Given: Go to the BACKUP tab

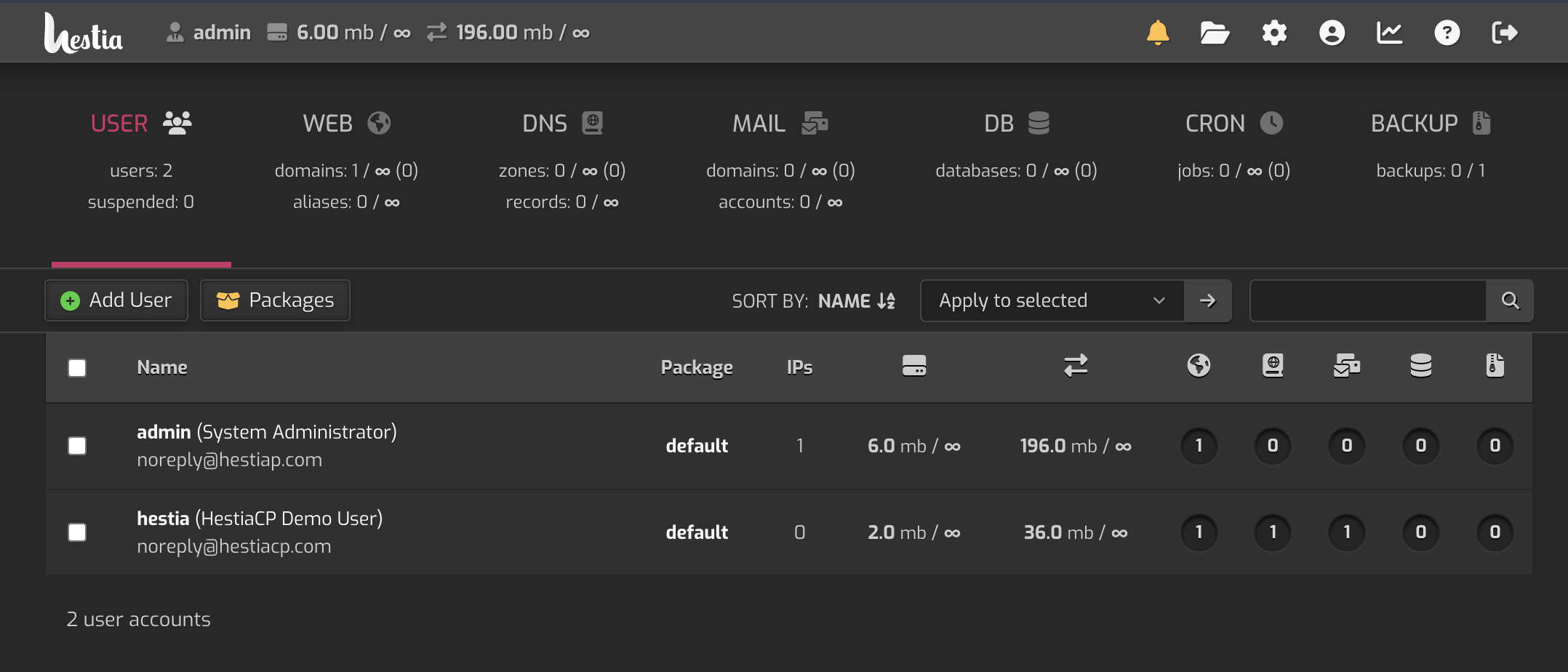Looking at the screenshot, I should click(1430, 124).
